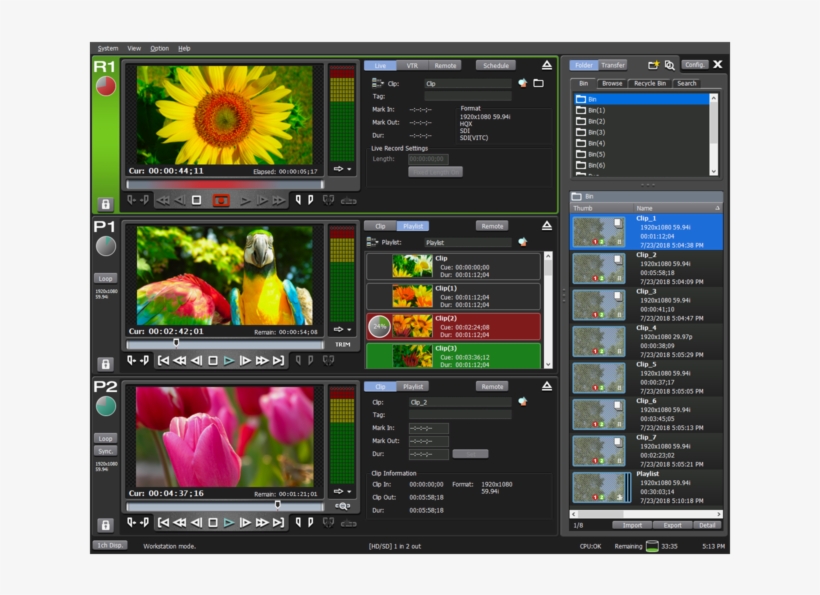Click the Play button in the P2 transport
Screen dimensions: 820x595
coord(229,522)
